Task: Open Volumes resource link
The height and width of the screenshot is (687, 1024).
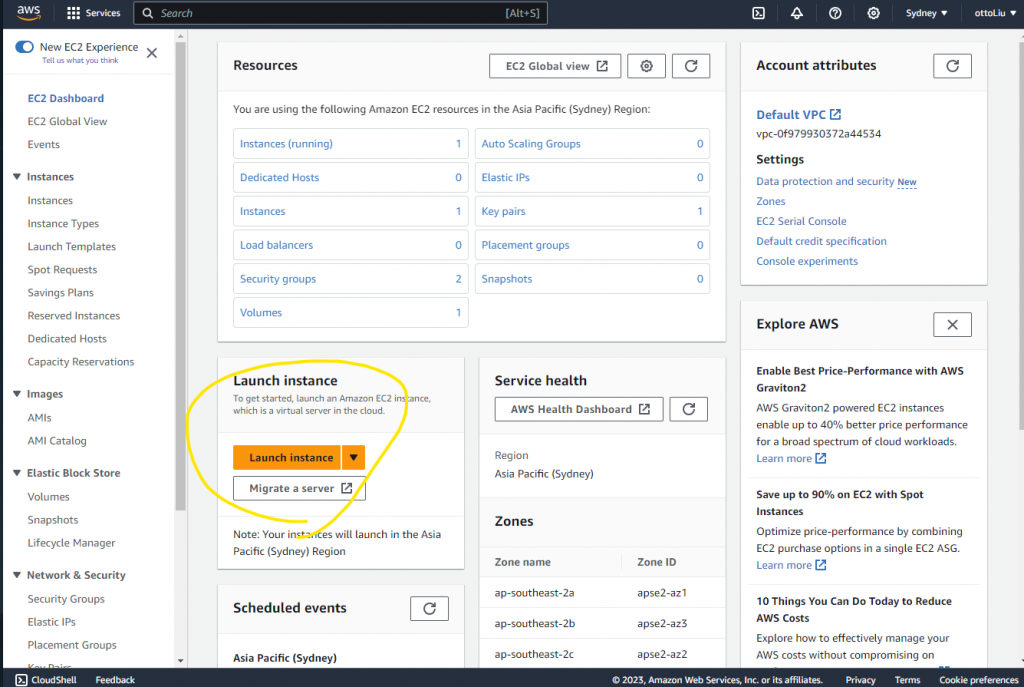Action: tap(261, 313)
